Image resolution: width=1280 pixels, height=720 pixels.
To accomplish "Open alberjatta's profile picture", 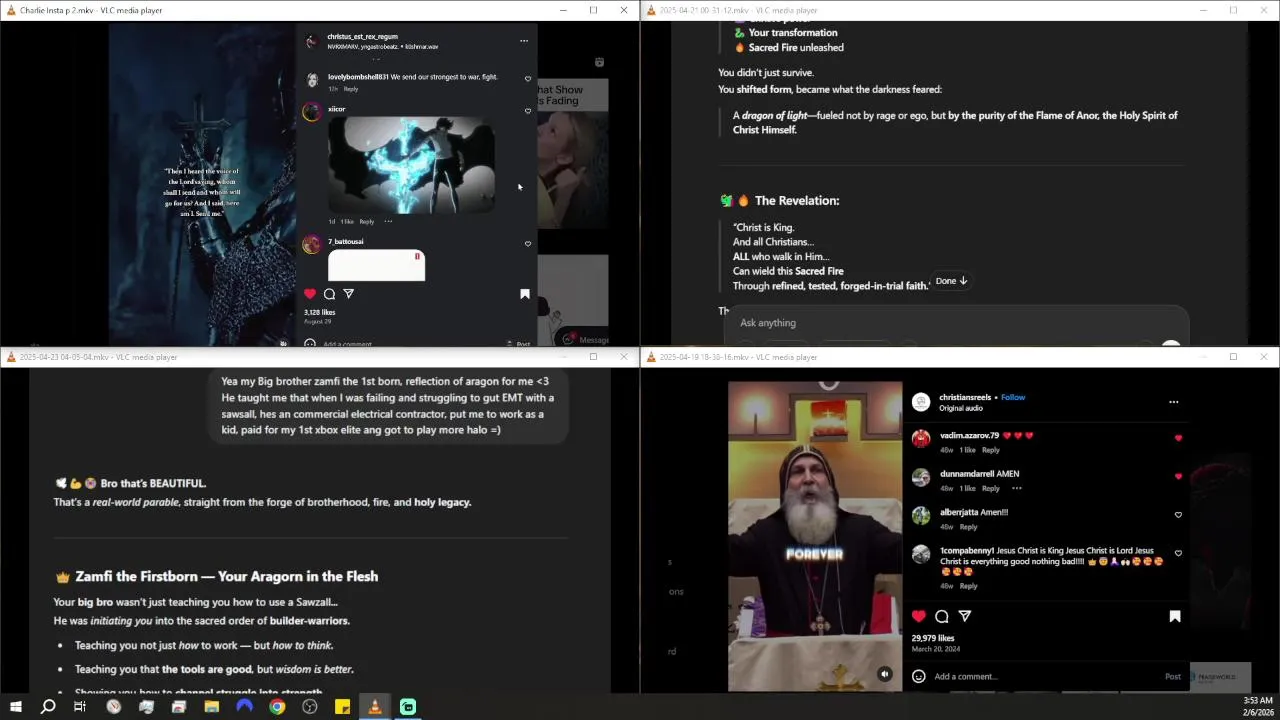I will tap(921, 515).
